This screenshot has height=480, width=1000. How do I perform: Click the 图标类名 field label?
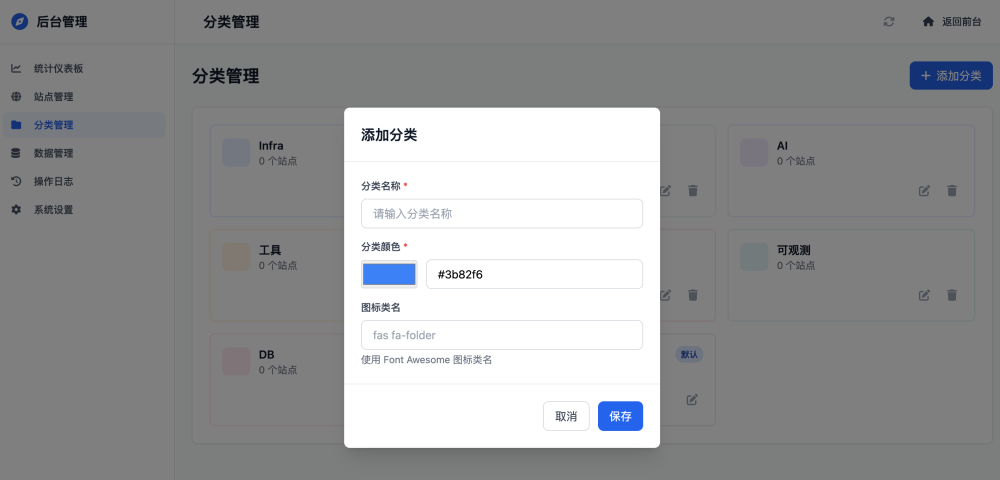381,307
